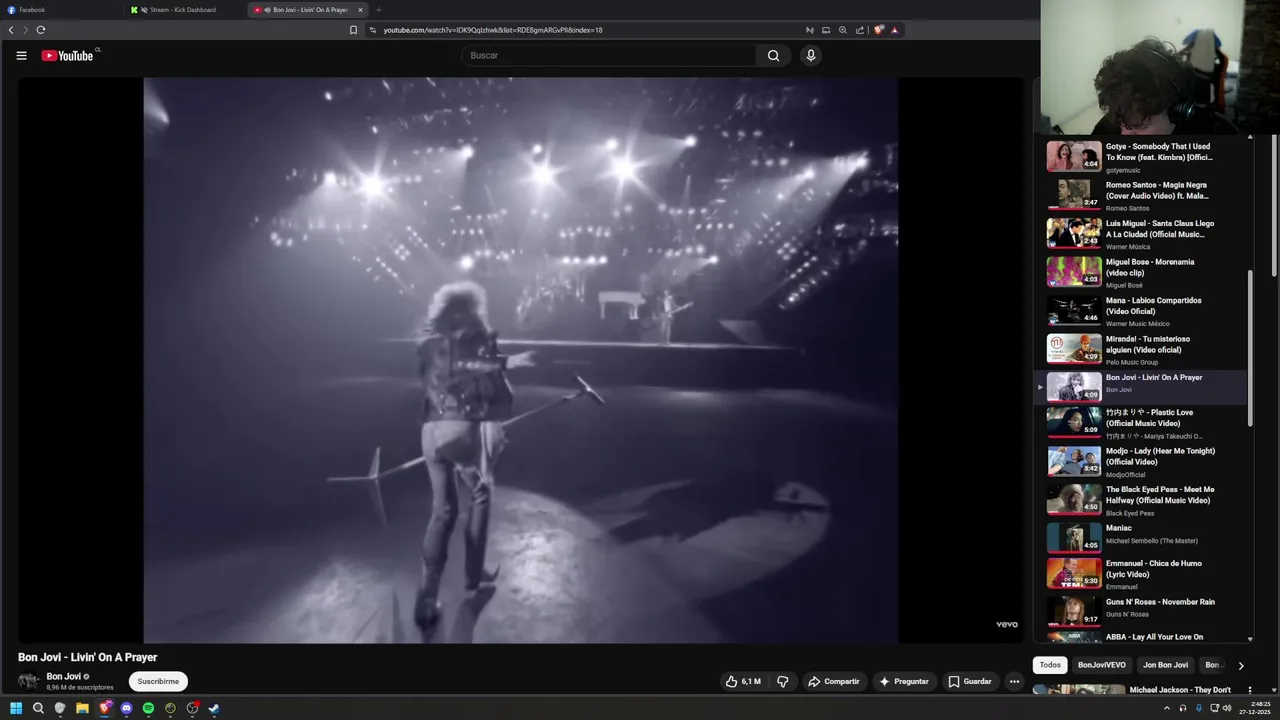Viewport: 1280px width, 720px height.
Task: Open the three-dot more actions menu
Action: pos(1014,682)
